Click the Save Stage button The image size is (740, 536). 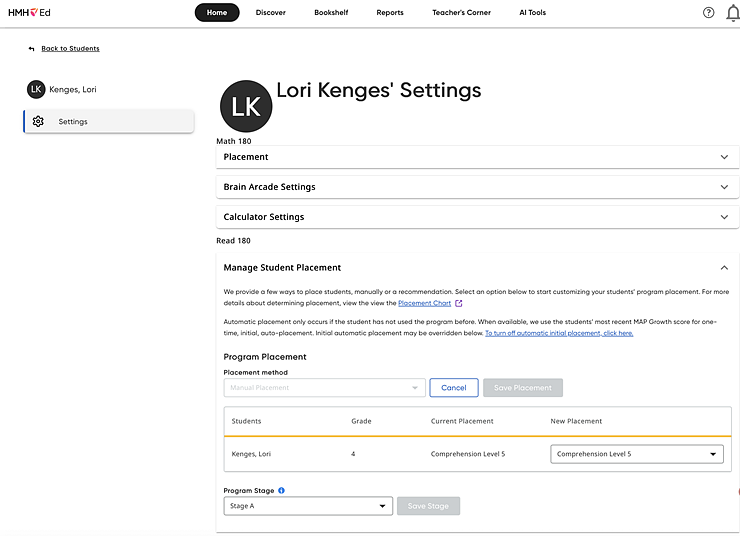click(428, 506)
